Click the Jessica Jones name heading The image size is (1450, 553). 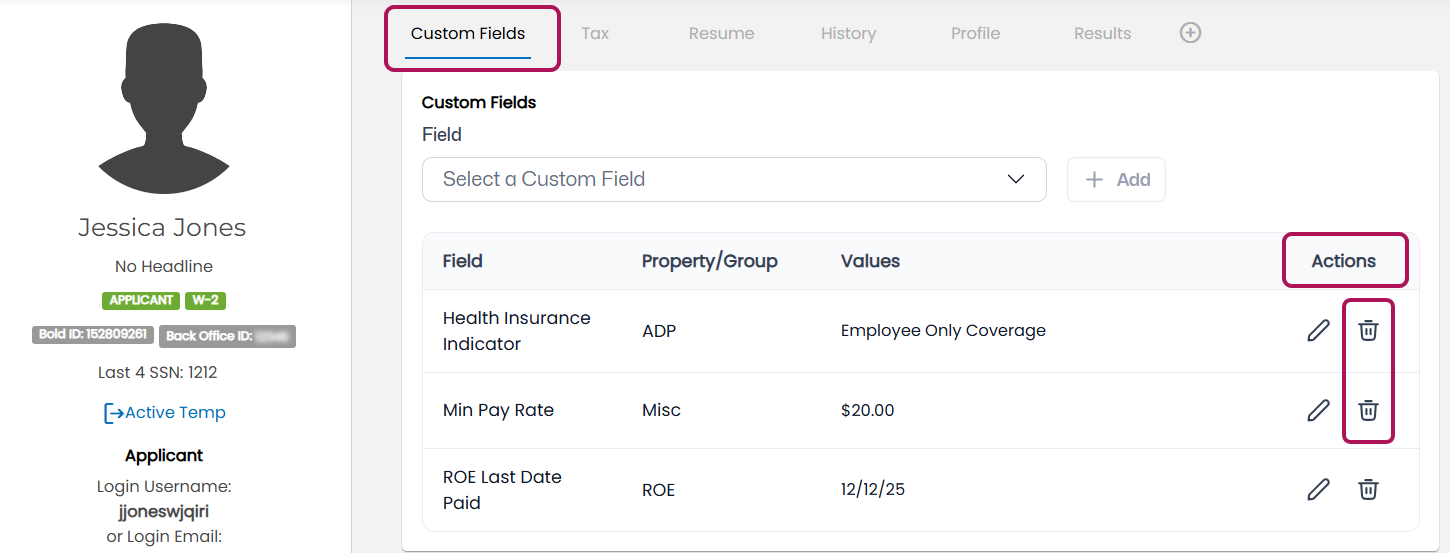click(162, 228)
